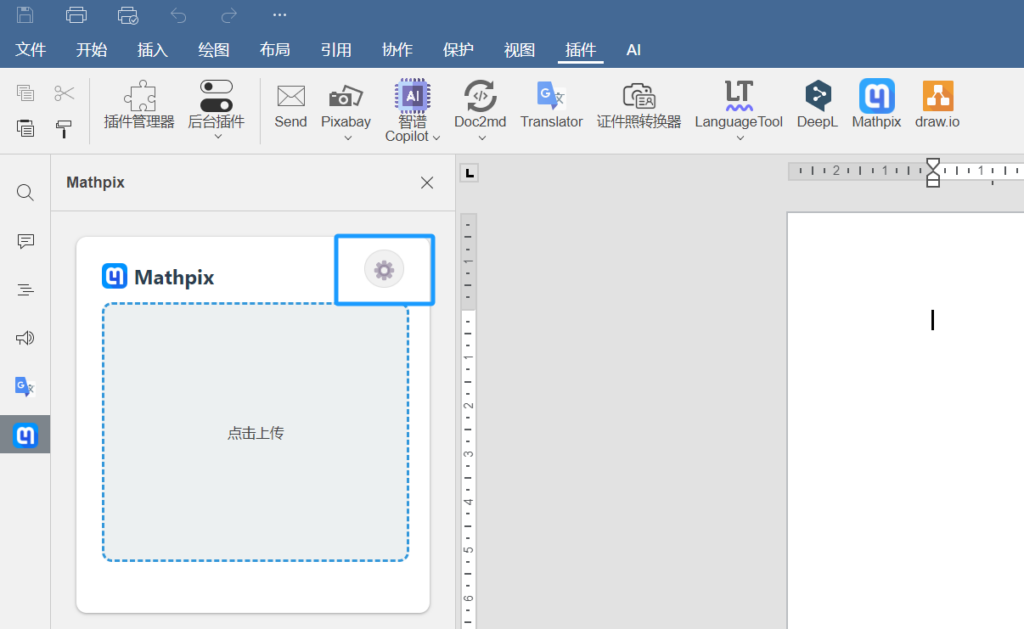This screenshot has height=629, width=1024.
Task: Switch to the AI ribbon tab
Action: [633, 49]
